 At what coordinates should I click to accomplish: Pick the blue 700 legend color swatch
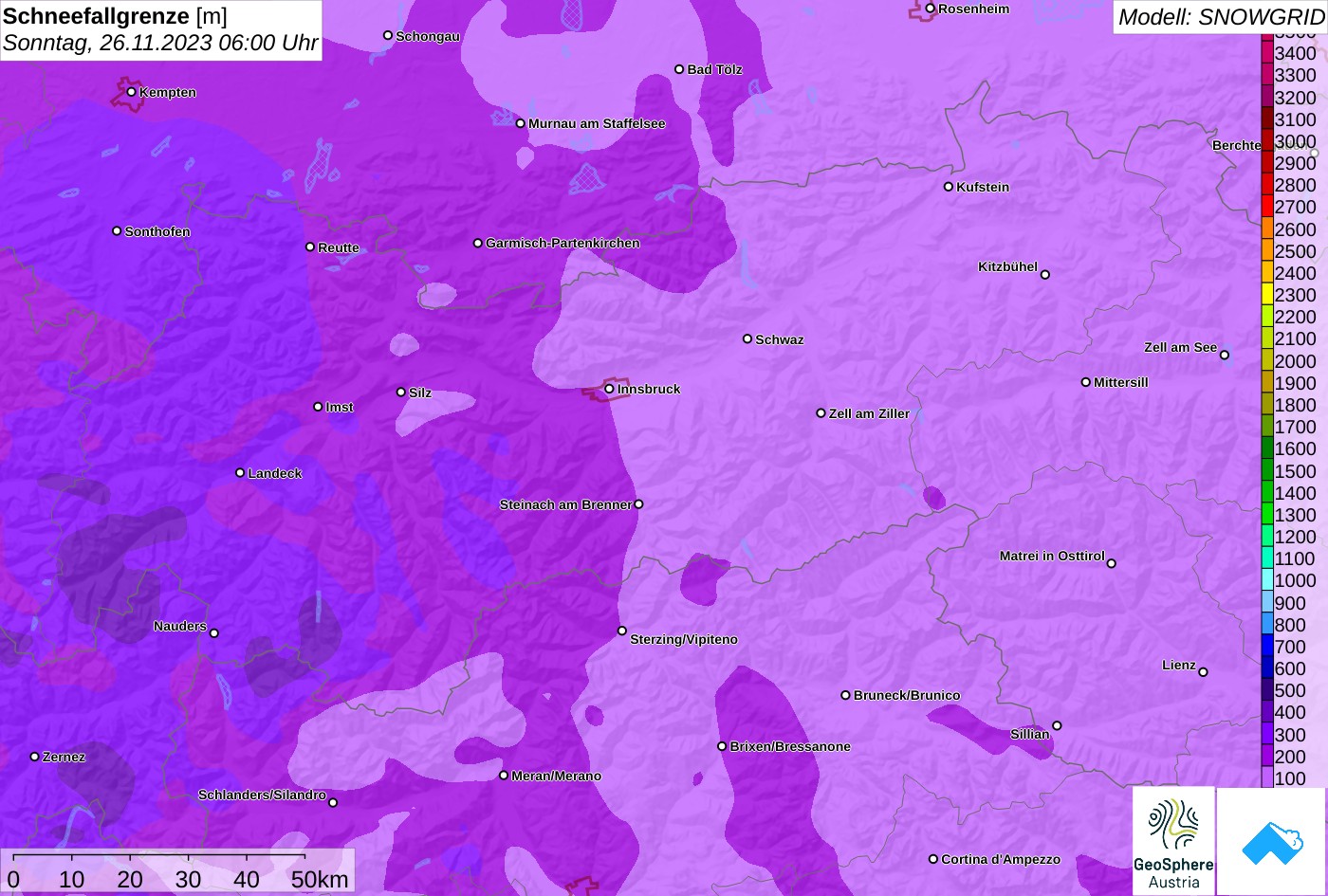click(x=1267, y=647)
